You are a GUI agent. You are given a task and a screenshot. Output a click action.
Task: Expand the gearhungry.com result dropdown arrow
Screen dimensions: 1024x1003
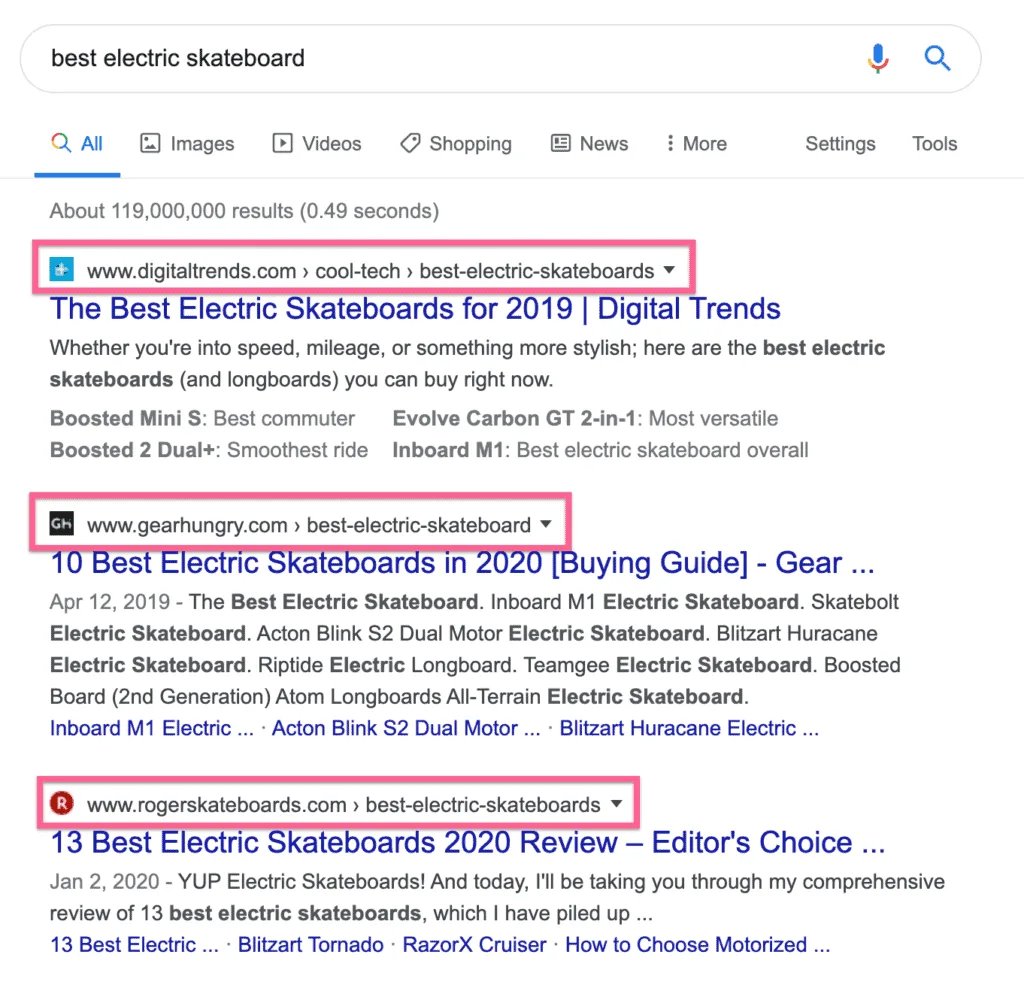(x=546, y=524)
